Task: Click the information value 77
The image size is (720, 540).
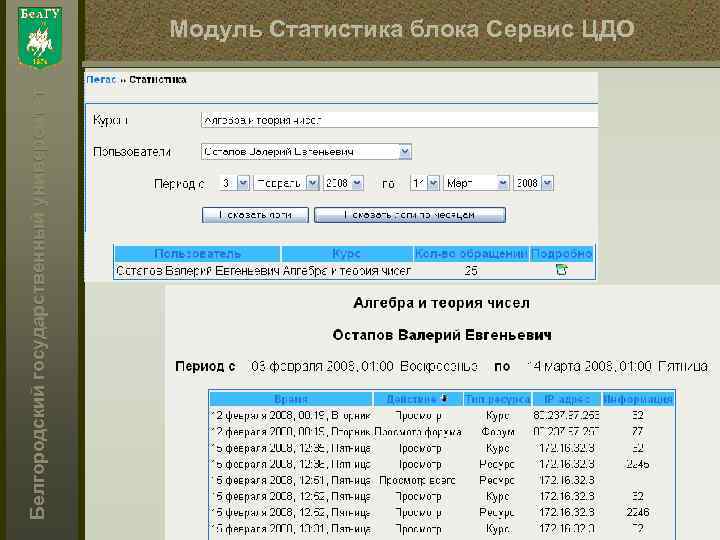Action: [x=638, y=432]
